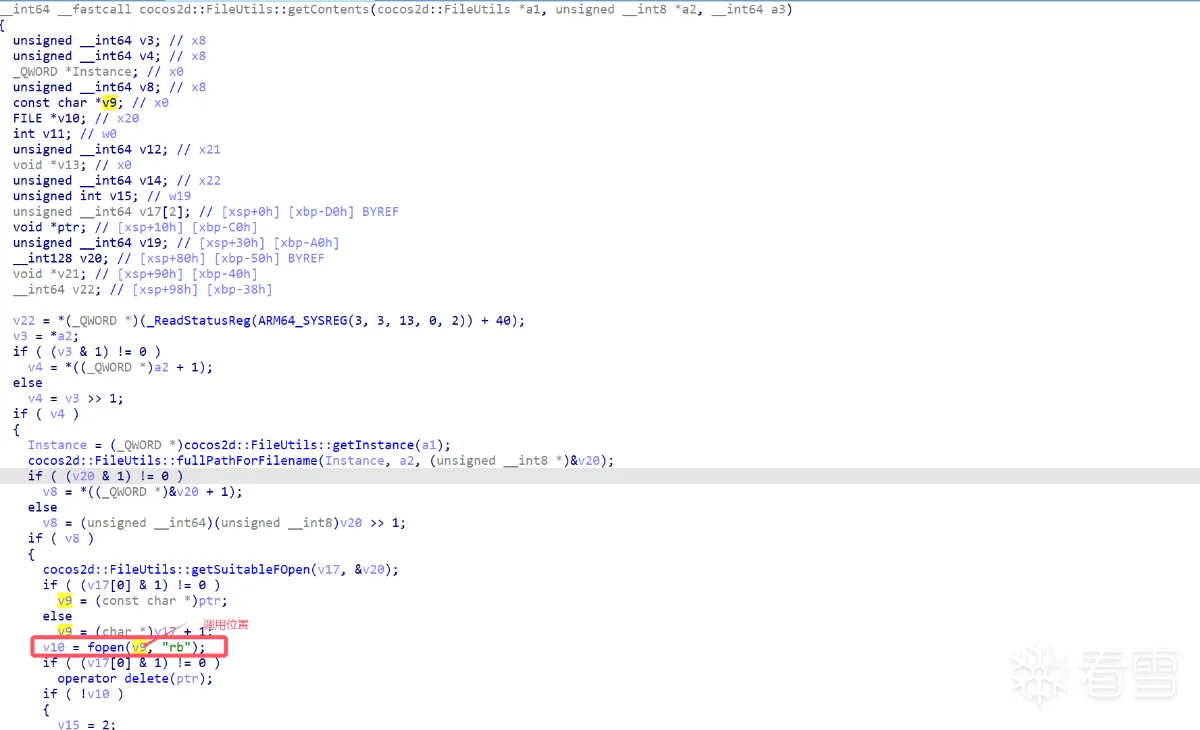Click the getSuitableFOpen(v17, &v20) call

[x=221, y=570]
